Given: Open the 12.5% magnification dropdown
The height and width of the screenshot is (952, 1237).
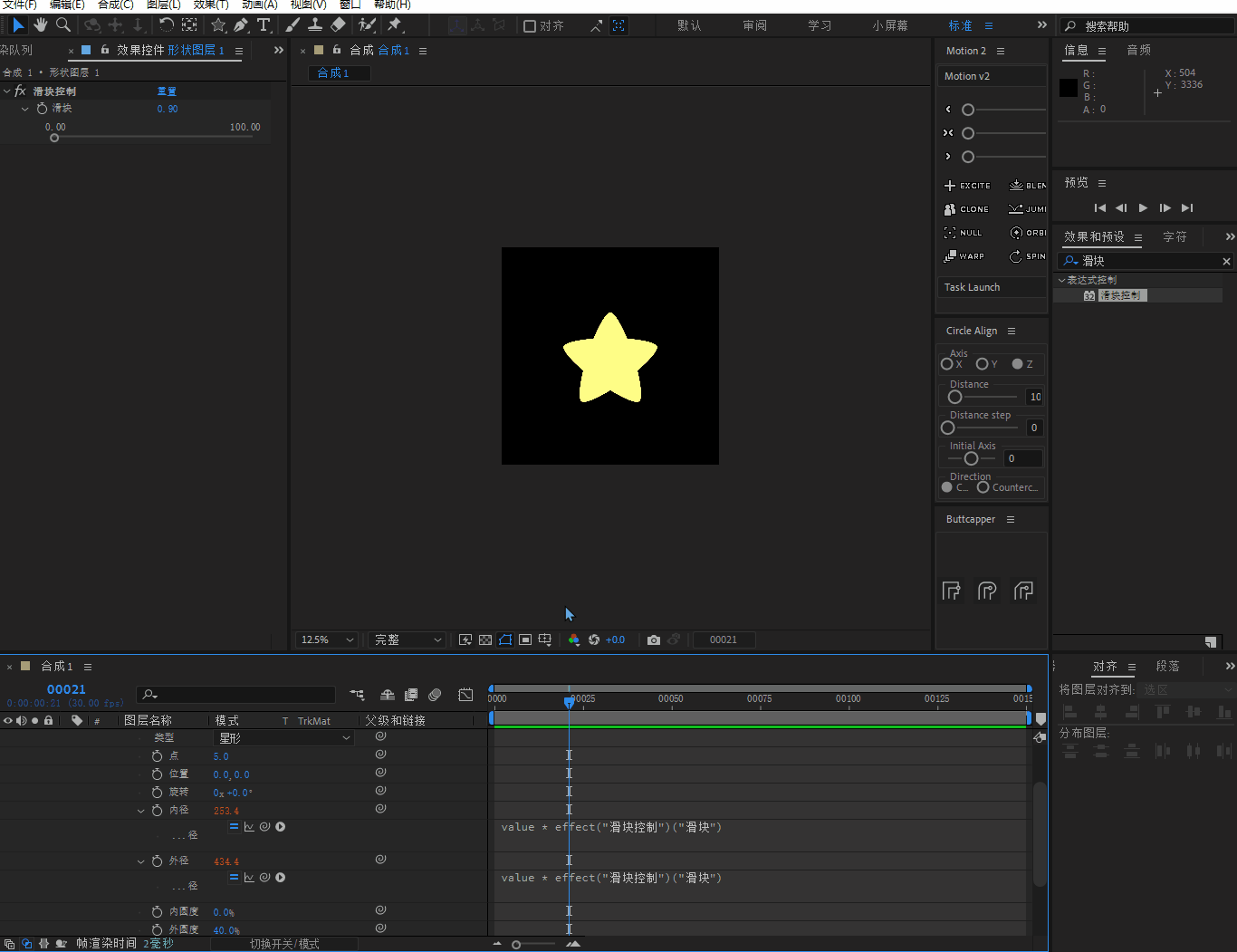Looking at the screenshot, I should pos(327,639).
